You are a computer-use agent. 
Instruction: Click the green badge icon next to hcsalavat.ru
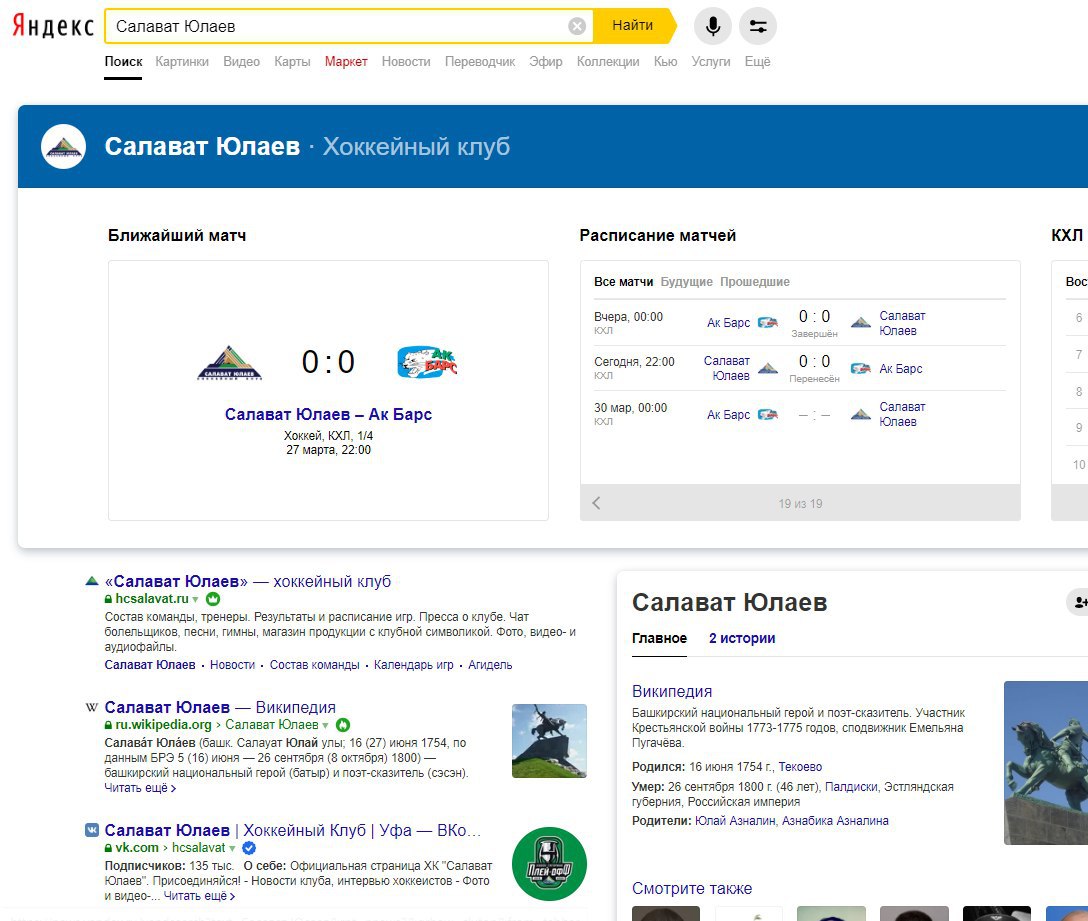(213, 599)
